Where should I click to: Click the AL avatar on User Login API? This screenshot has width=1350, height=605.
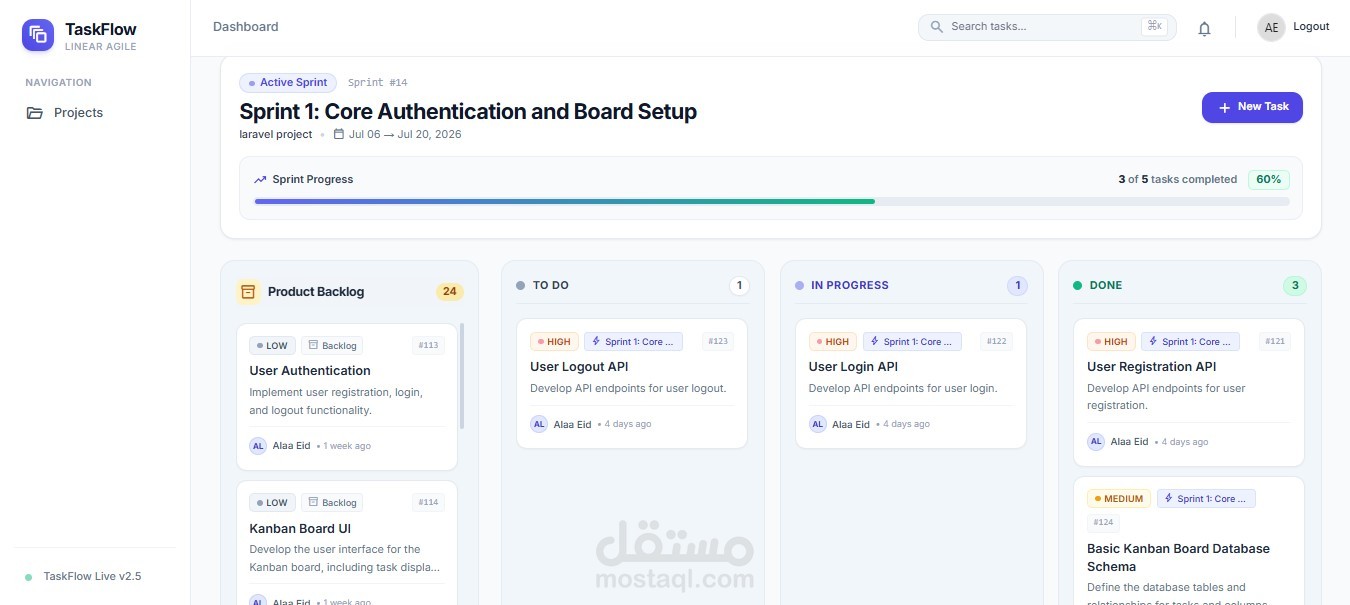[818, 424]
